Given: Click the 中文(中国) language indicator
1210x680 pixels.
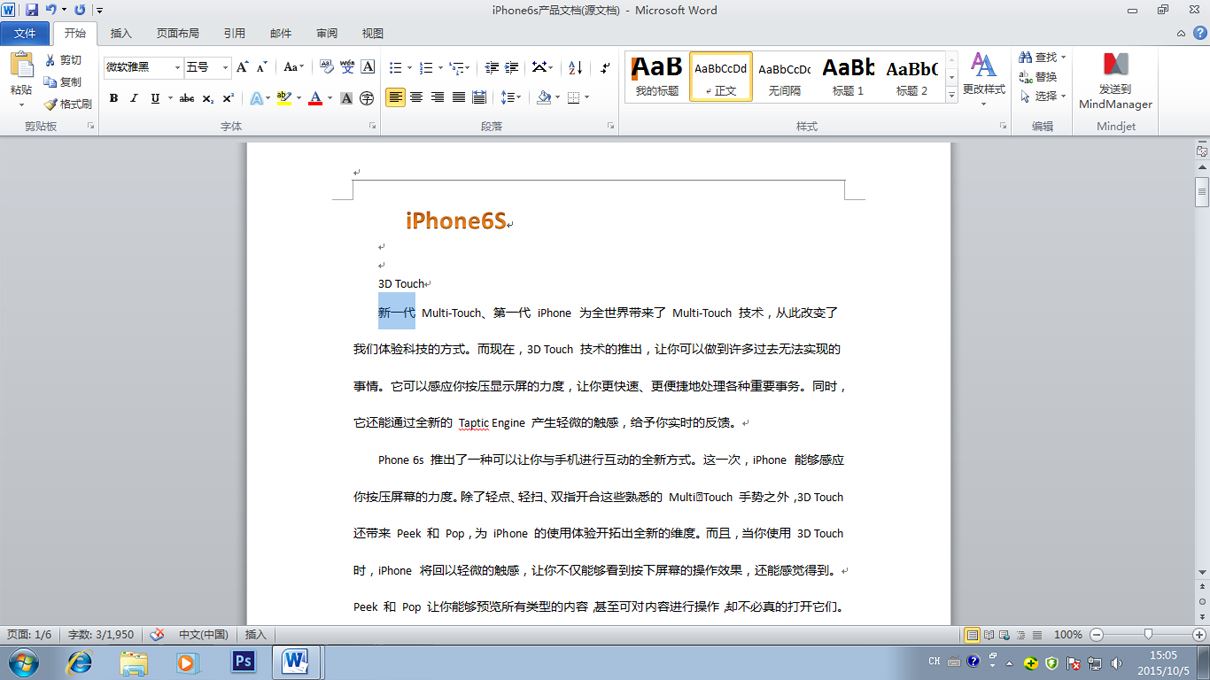Looking at the screenshot, I should 203,635.
